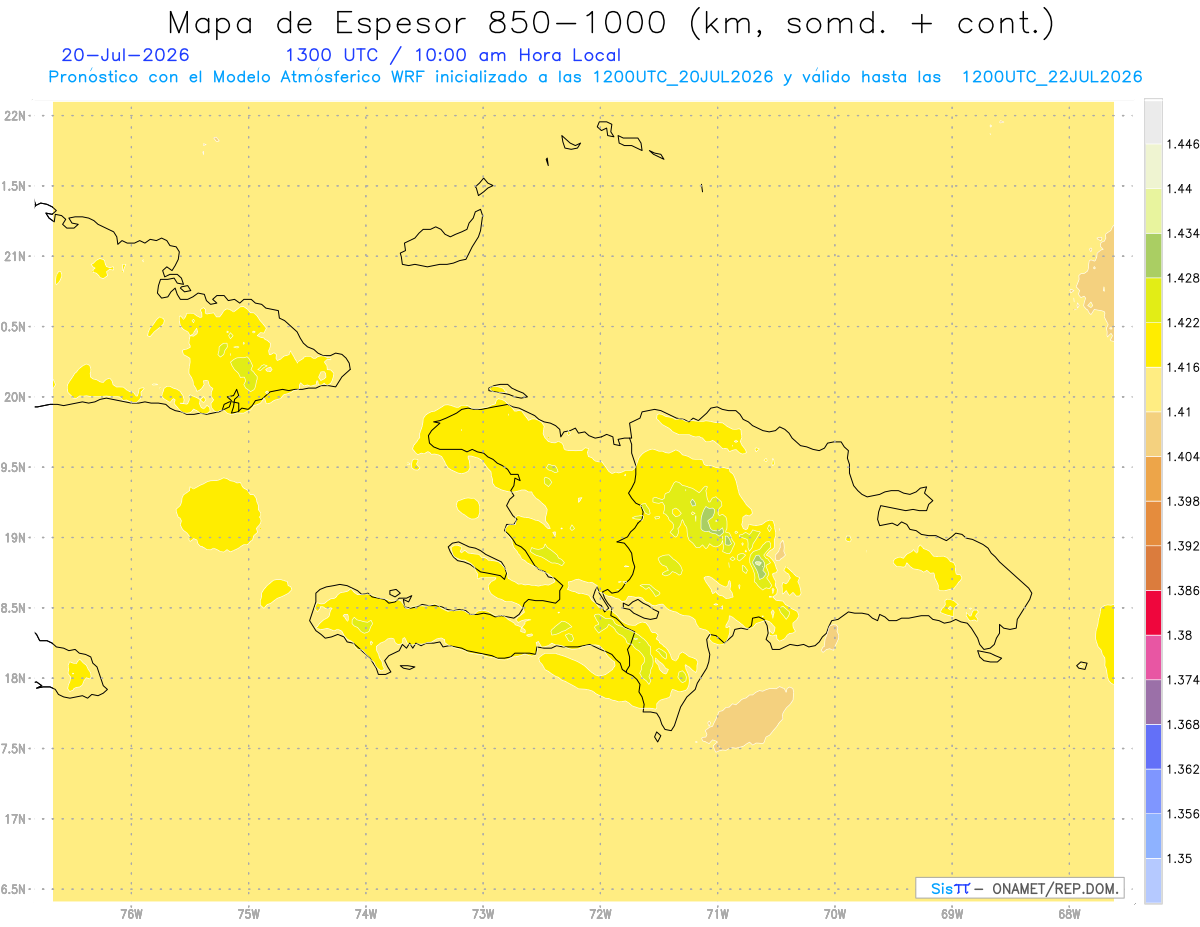Click the colorbar value '1.416'

(x=1183, y=367)
